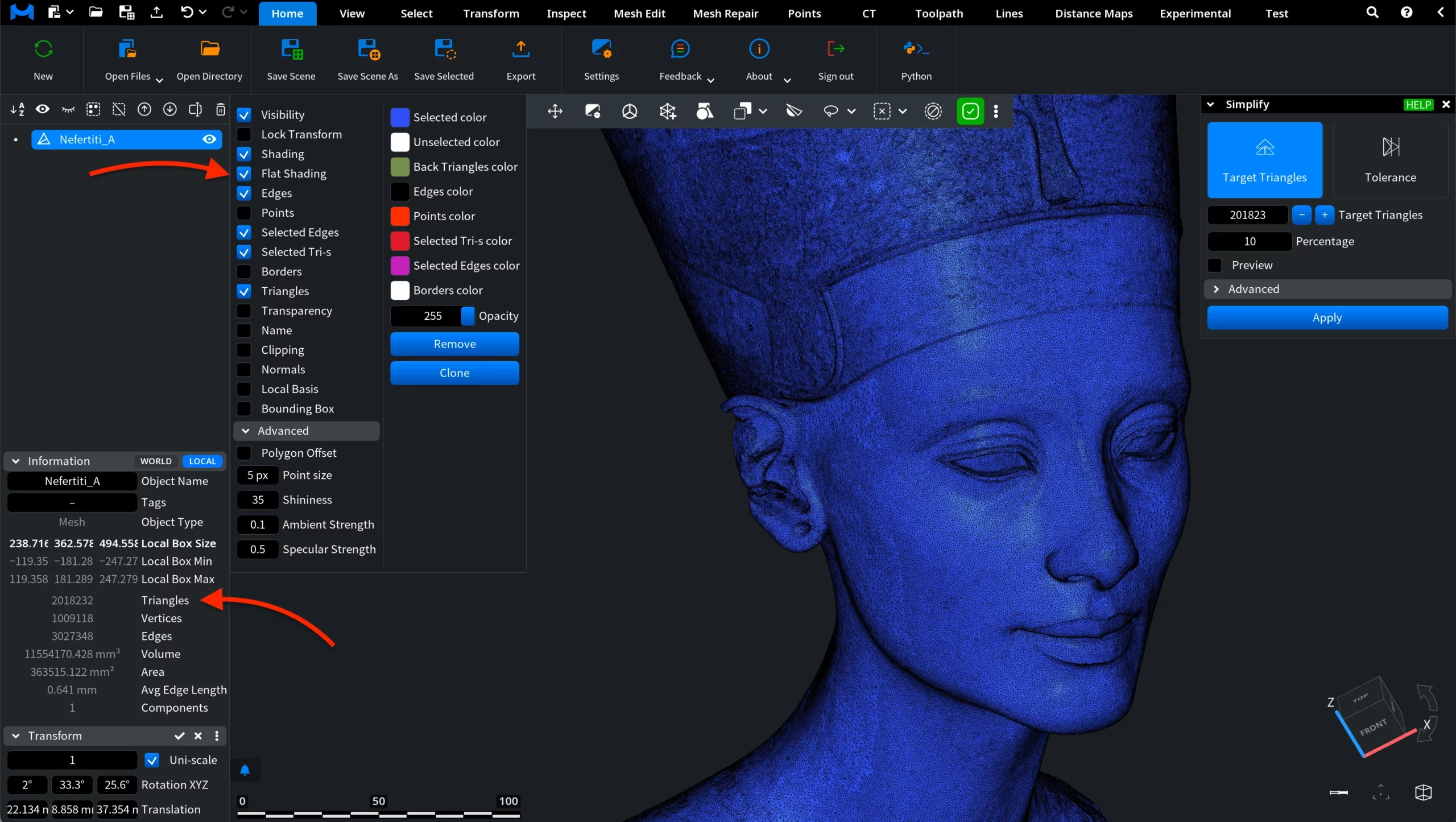Switch to the View tab
The image size is (1456, 822).
[352, 13]
